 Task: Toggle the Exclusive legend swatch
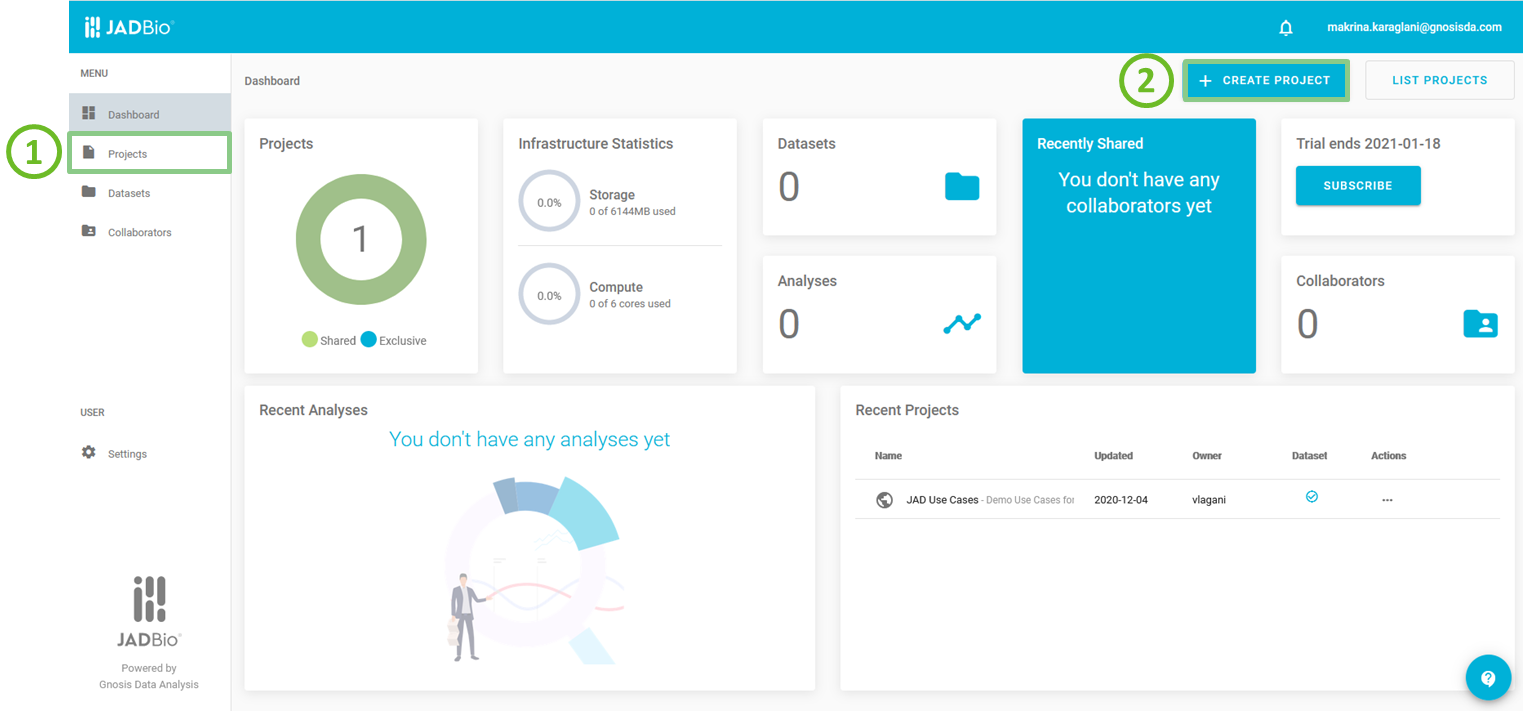pyautogui.click(x=368, y=340)
